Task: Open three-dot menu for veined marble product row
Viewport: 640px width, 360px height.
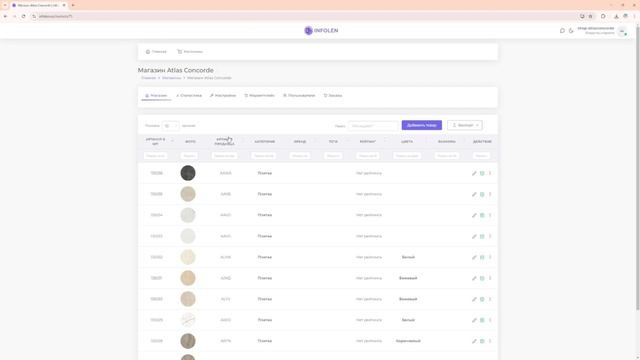Action: coord(490,320)
